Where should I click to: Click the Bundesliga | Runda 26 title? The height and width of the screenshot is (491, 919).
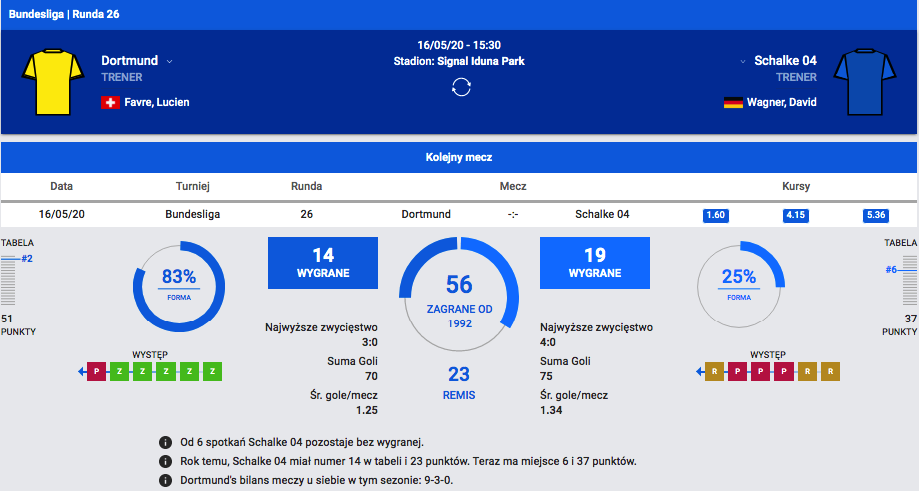tap(64, 14)
